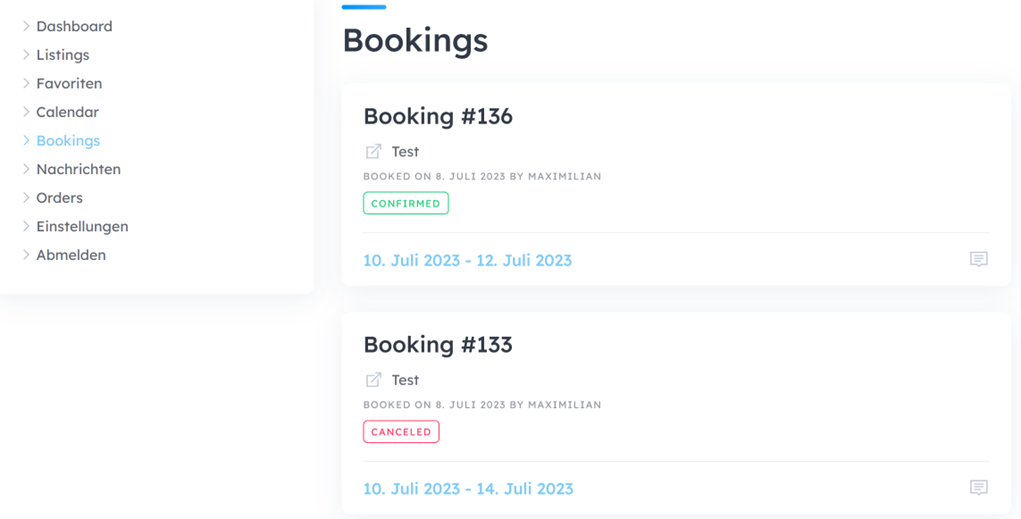Click the Canceled status badge
Image resolution: width=1021 pixels, height=519 pixels.
401,432
